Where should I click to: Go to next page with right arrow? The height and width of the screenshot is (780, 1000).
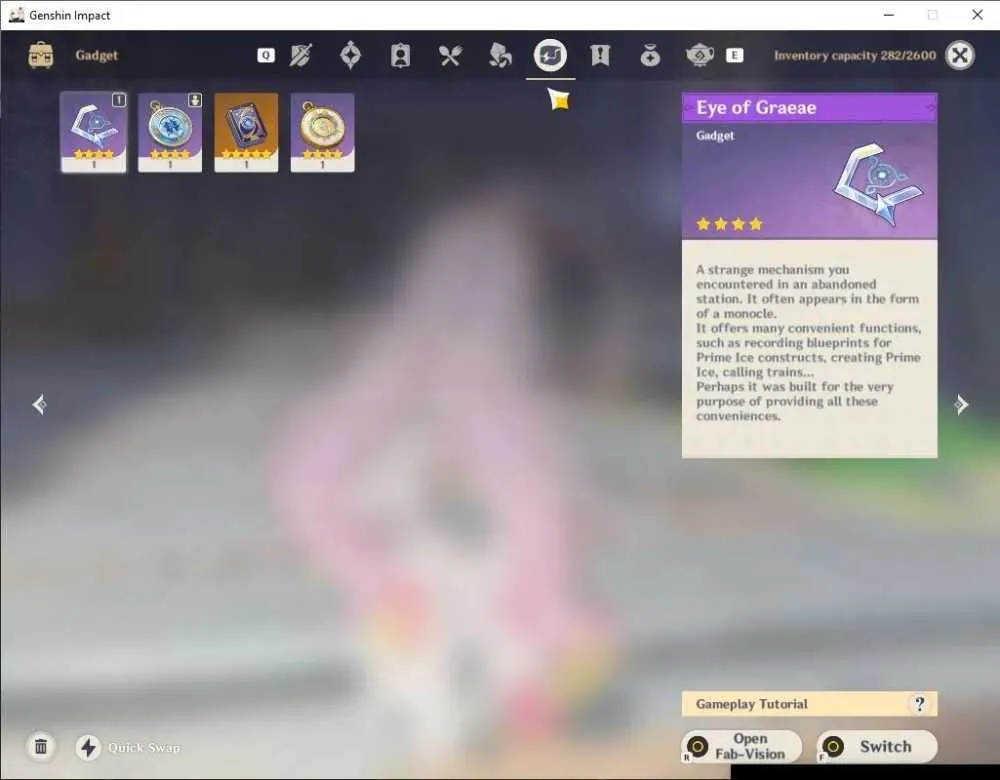pos(960,404)
